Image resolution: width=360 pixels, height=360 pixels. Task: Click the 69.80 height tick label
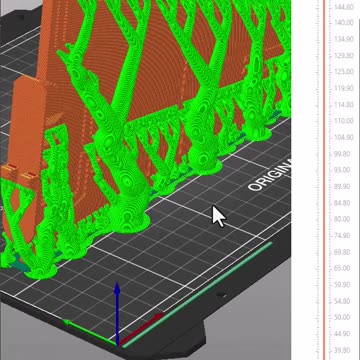click(x=342, y=252)
